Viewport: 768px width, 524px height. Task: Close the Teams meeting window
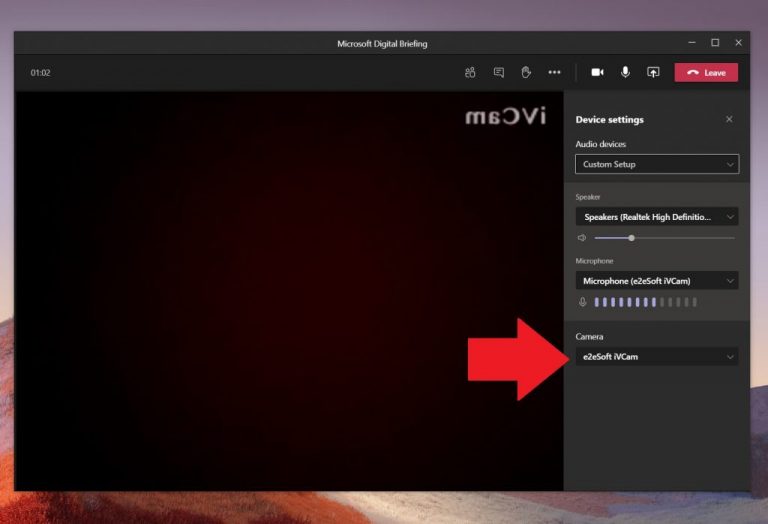tap(739, 43)
